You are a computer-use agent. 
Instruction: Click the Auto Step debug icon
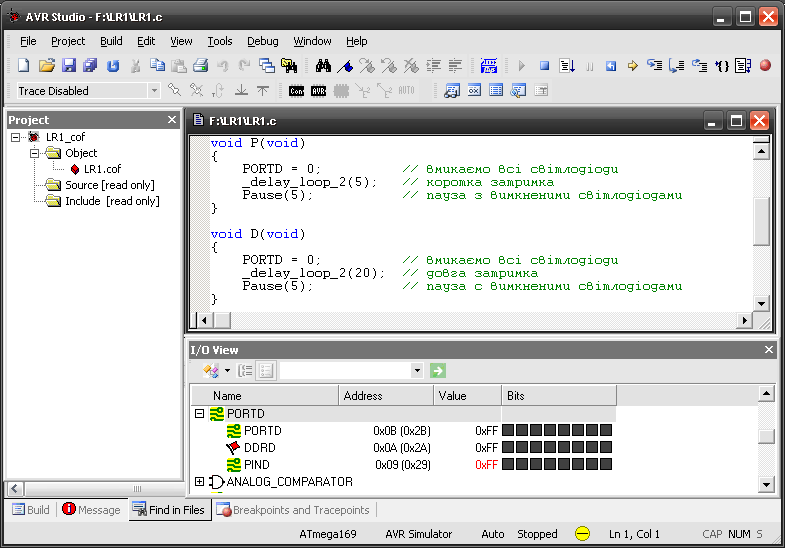(743, 66)
